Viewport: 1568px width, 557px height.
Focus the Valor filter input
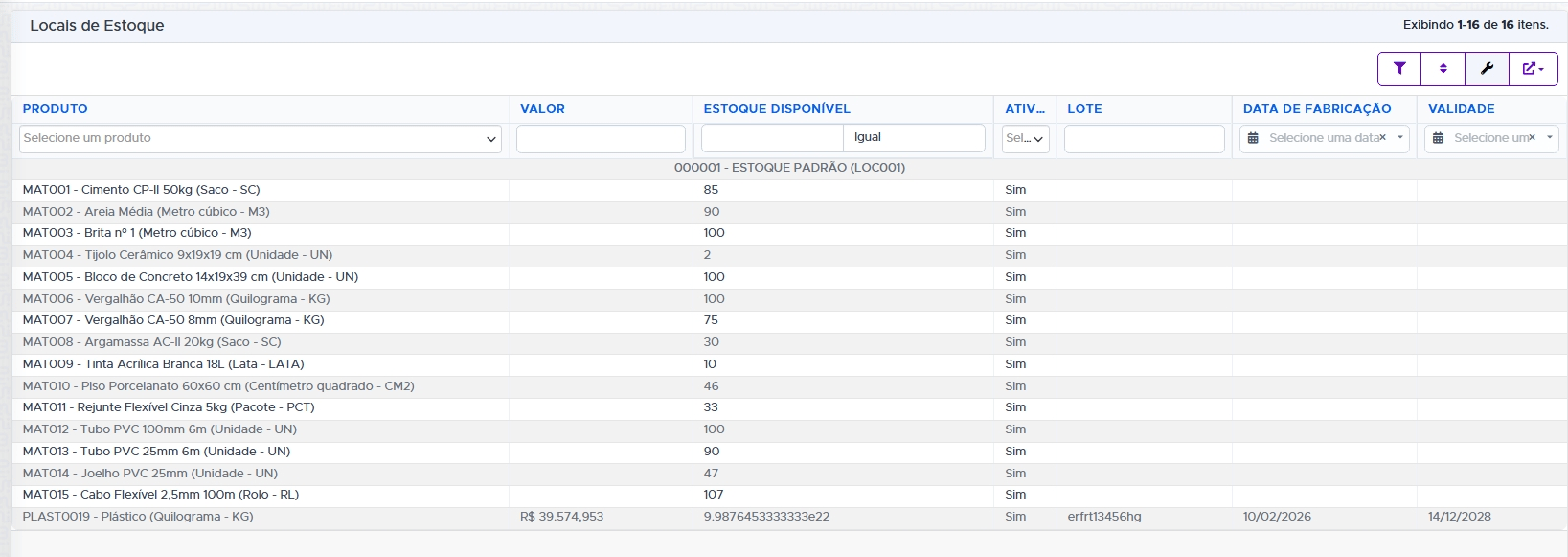(601, 138)
